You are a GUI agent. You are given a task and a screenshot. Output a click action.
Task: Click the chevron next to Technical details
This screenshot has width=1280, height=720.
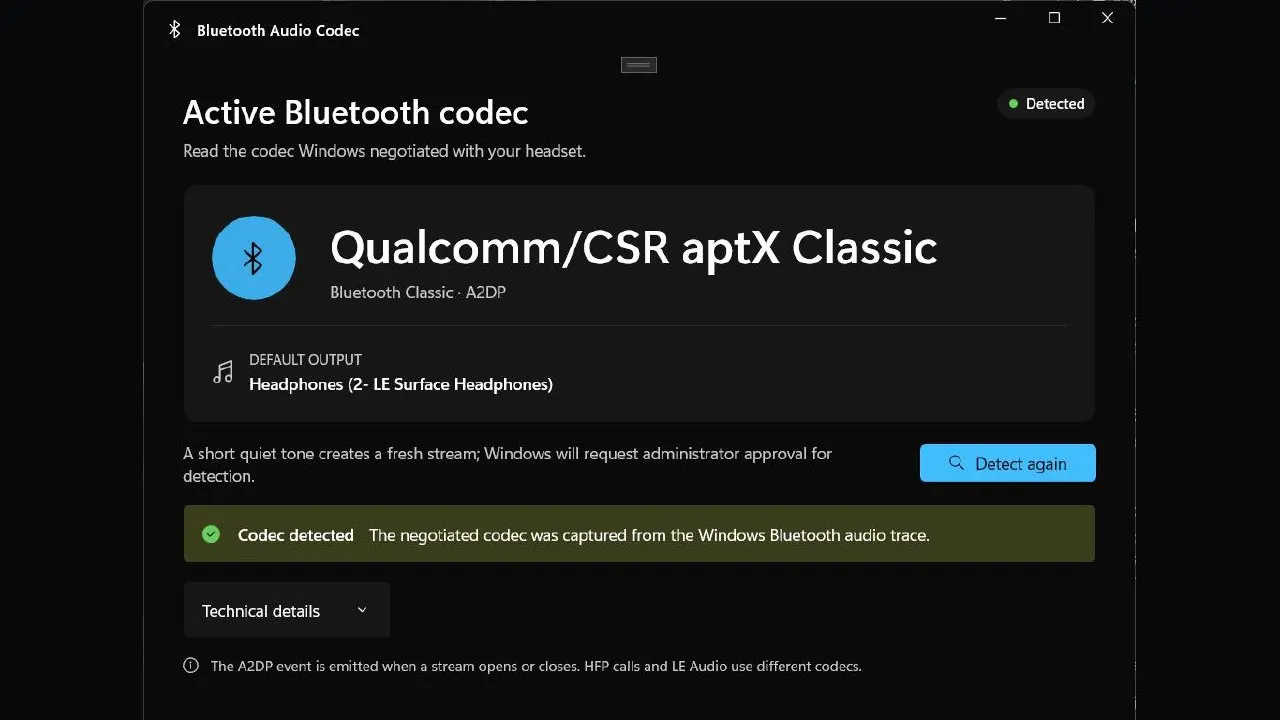pyautogui.click(x=362, y=610)
